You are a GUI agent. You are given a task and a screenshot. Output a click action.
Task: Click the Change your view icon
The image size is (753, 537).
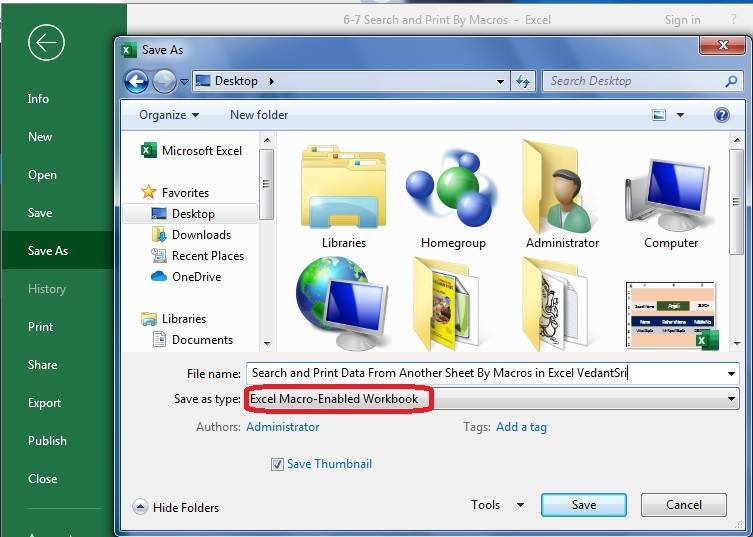coord(659,115)
